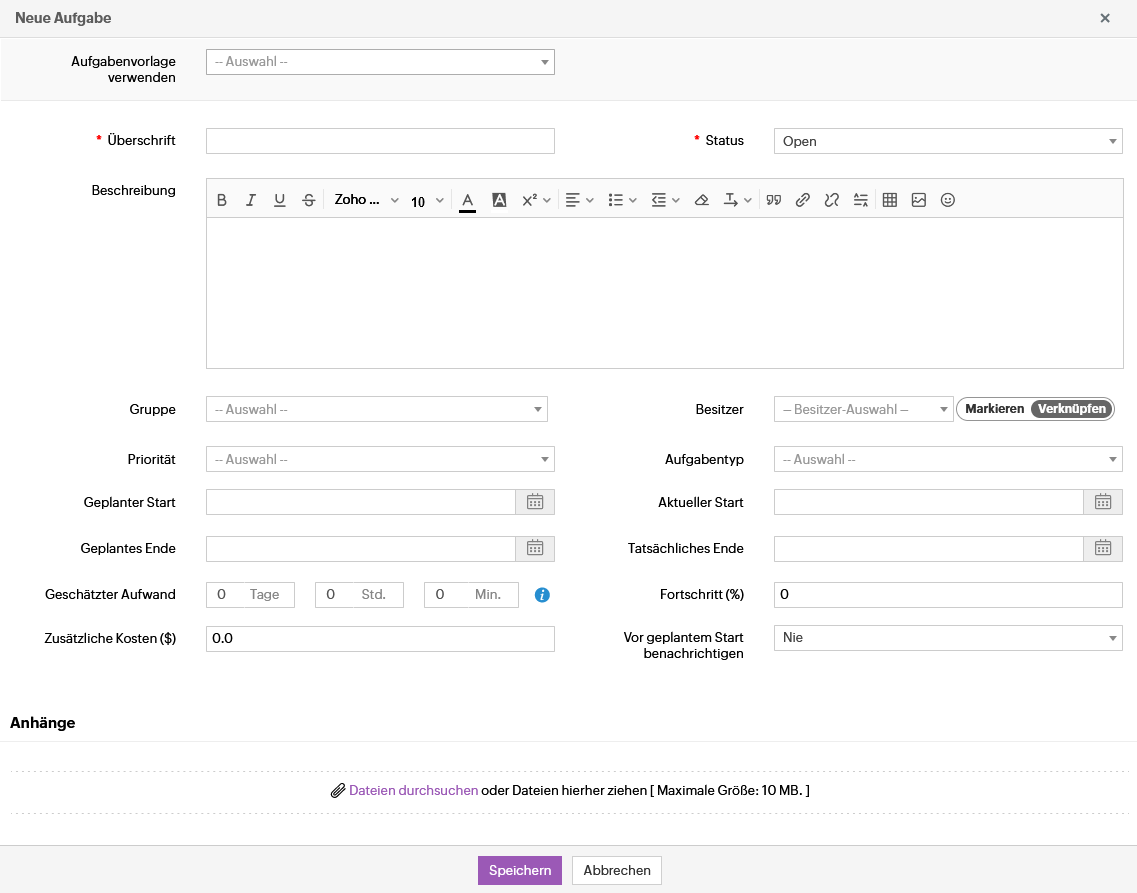The height and width of the screenshot is (893, 1137).
Task: Open superscript/subscript options
Action: point(536,200)
